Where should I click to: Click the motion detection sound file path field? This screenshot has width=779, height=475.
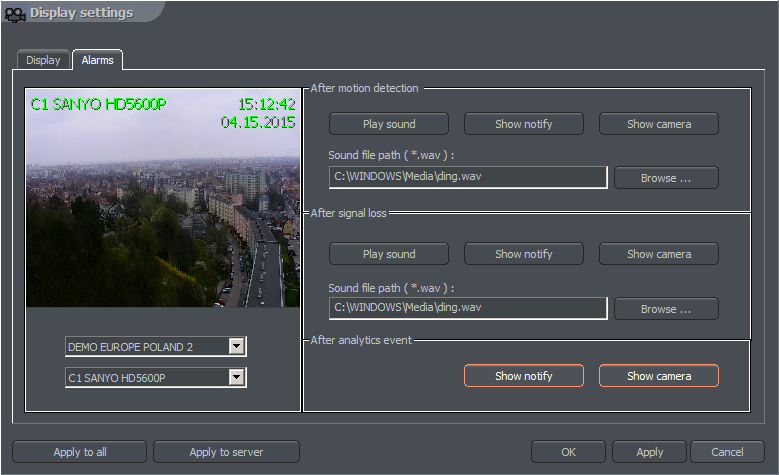467,178
